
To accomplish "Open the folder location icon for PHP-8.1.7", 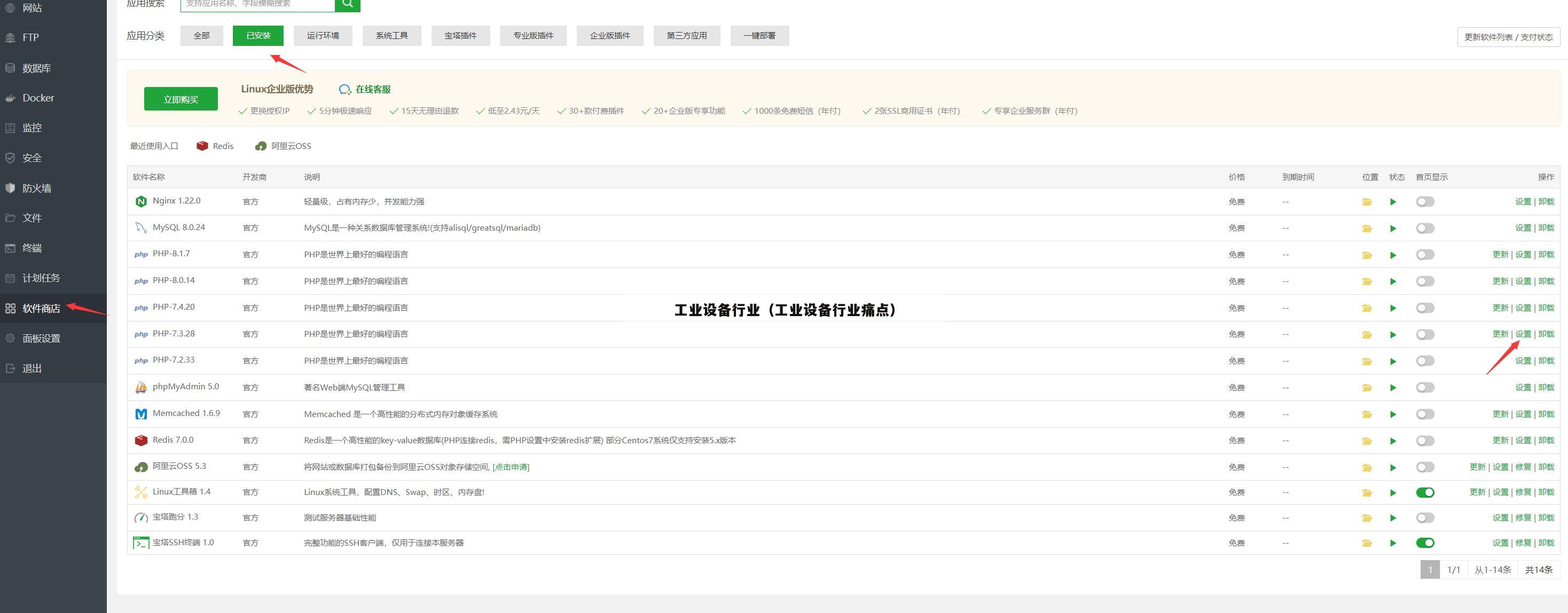I will point(1367,255).
